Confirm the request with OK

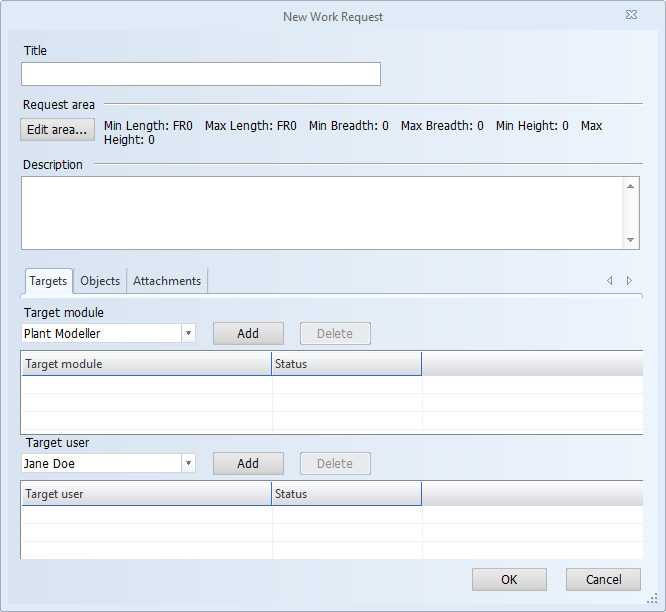tap(509, 579)
